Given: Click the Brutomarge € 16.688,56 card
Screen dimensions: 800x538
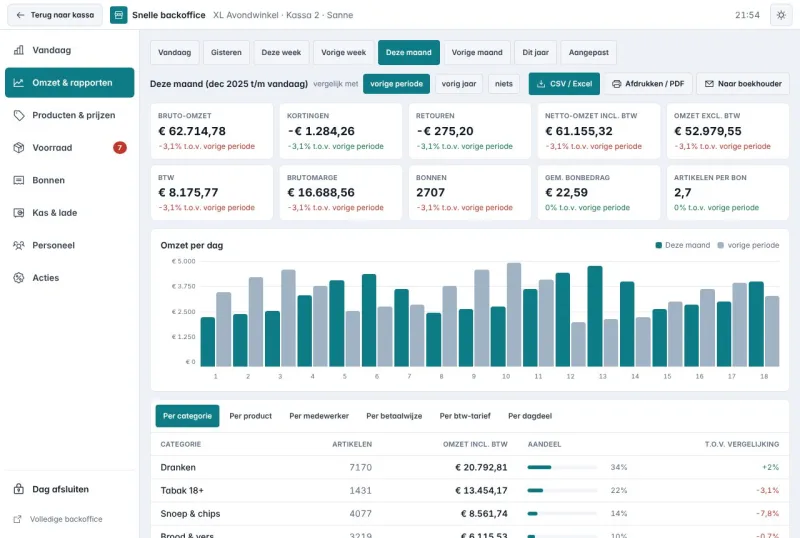Looking at the screenshot, I should (340, 193).
